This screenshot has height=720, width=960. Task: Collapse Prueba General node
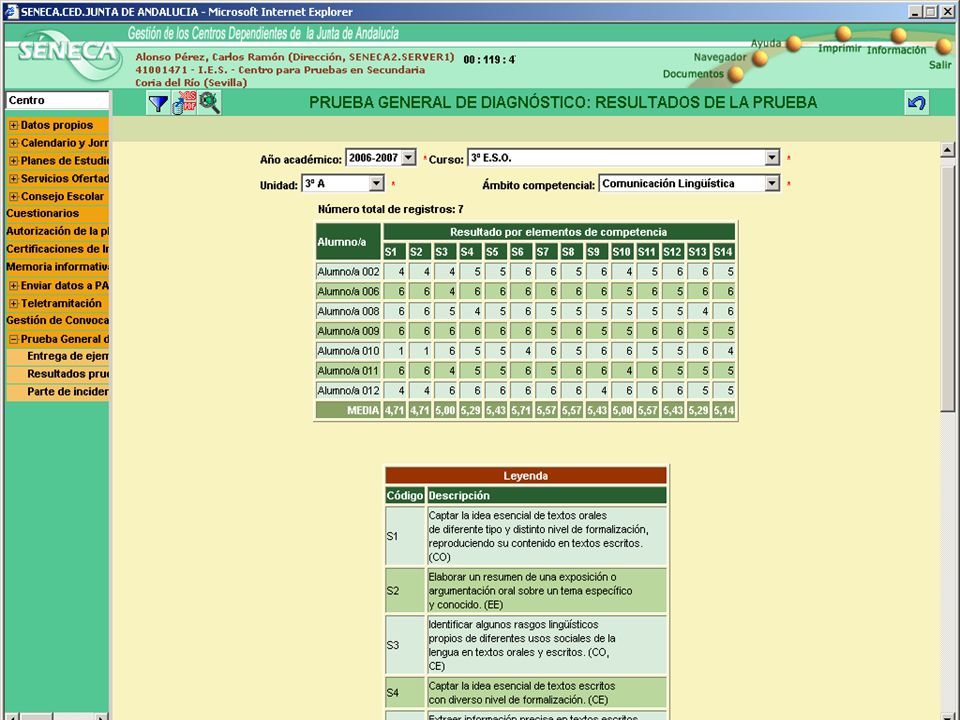pyautogui.click(x=13, y=339)
